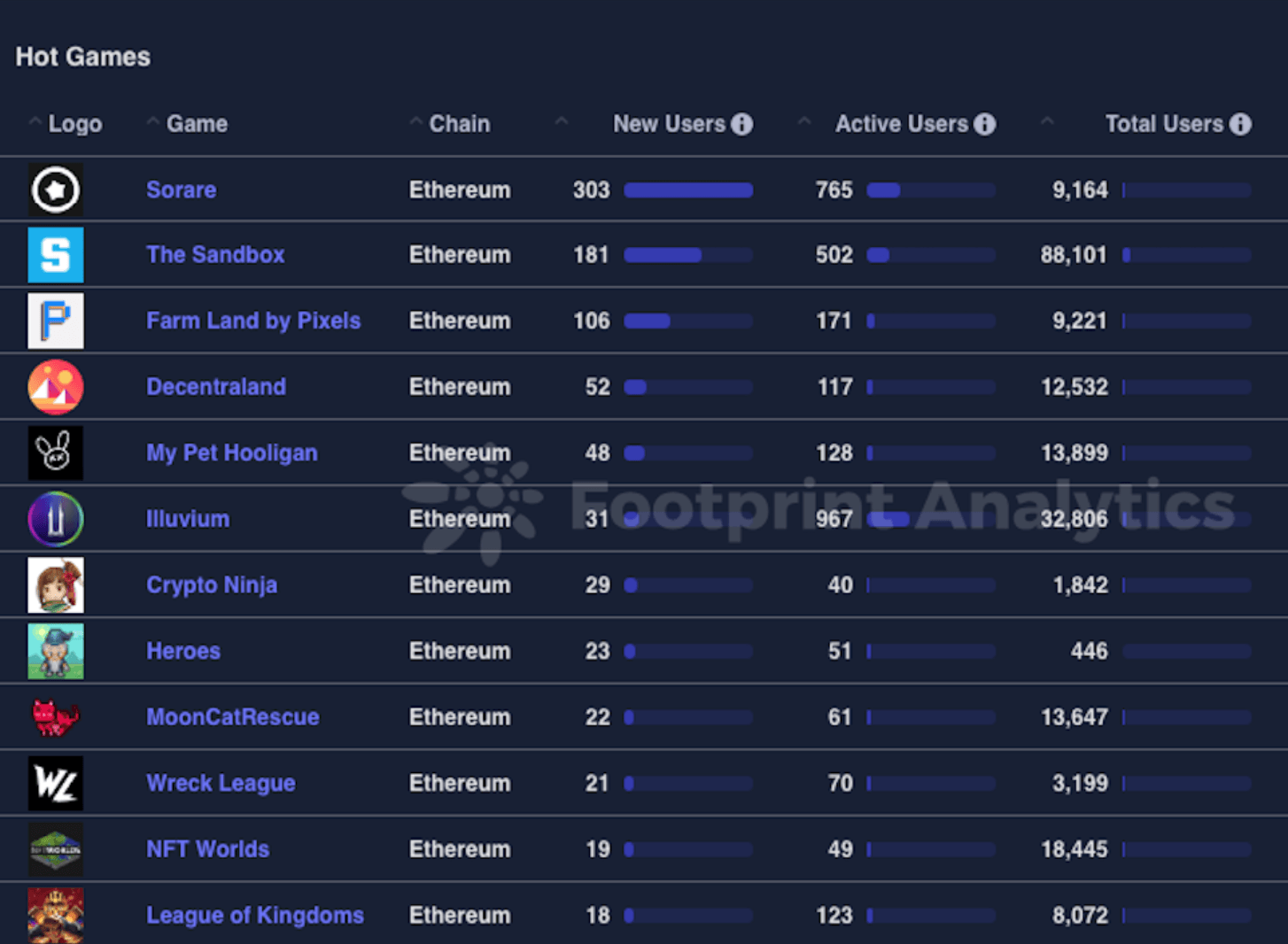Click the Decentraland logo icon
This screenshot has height=944, width=1288.
coord(56,387)
